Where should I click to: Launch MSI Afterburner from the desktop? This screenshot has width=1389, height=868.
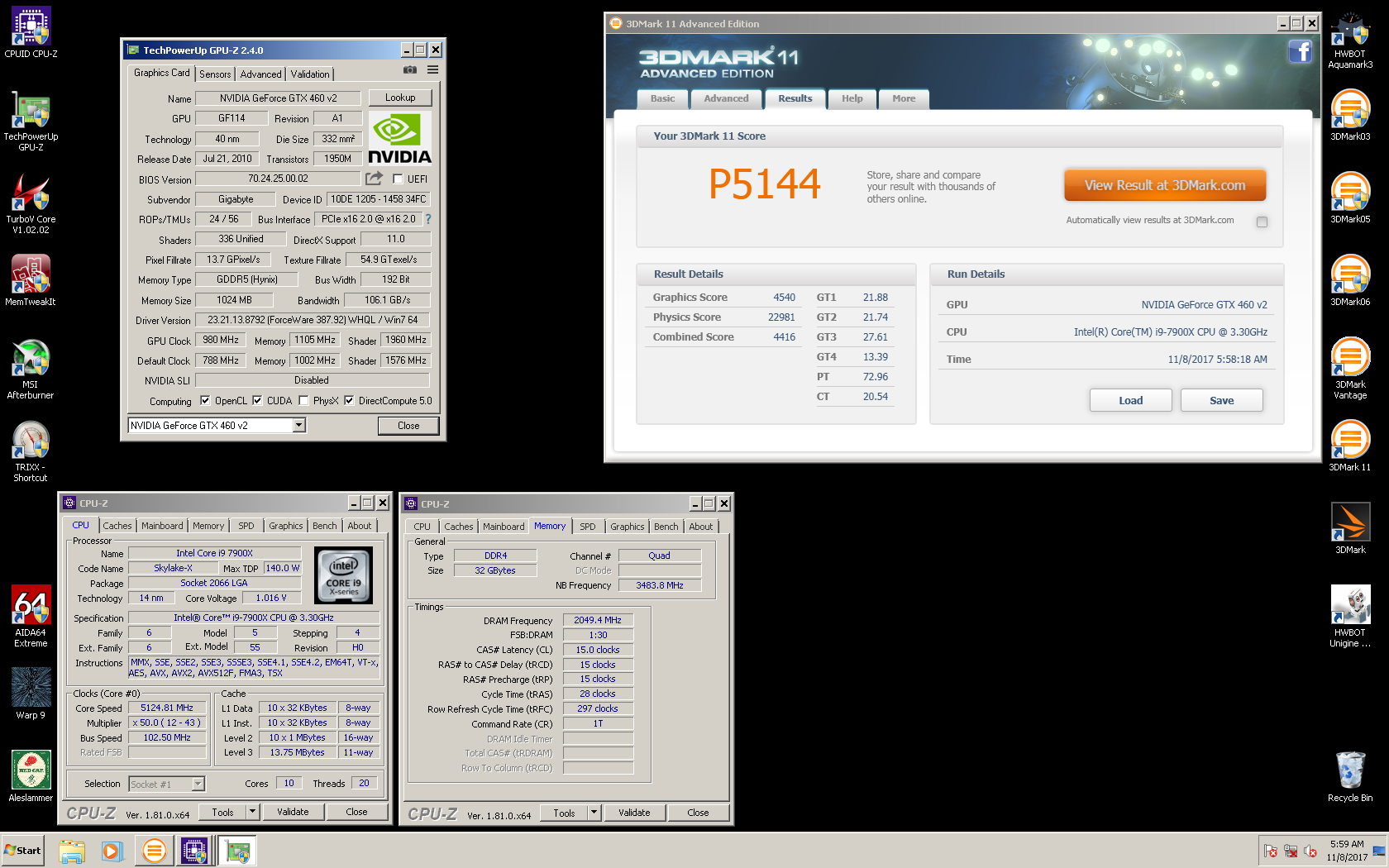[x=31, y=369]
